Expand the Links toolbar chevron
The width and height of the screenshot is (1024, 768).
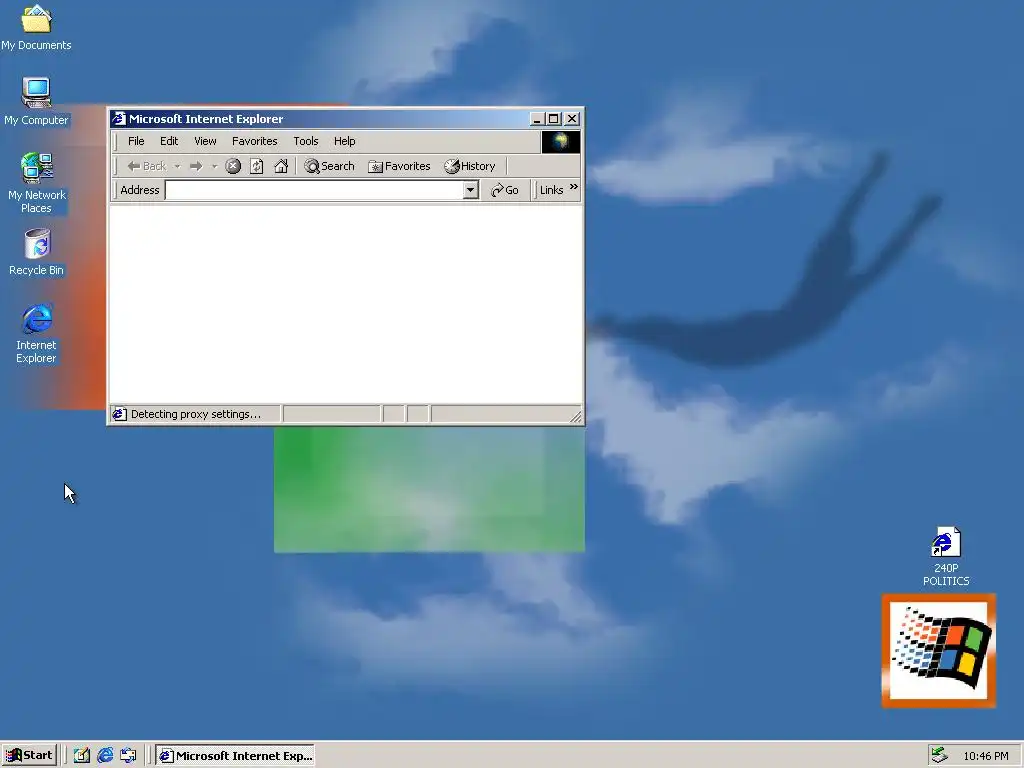point(573,187)
